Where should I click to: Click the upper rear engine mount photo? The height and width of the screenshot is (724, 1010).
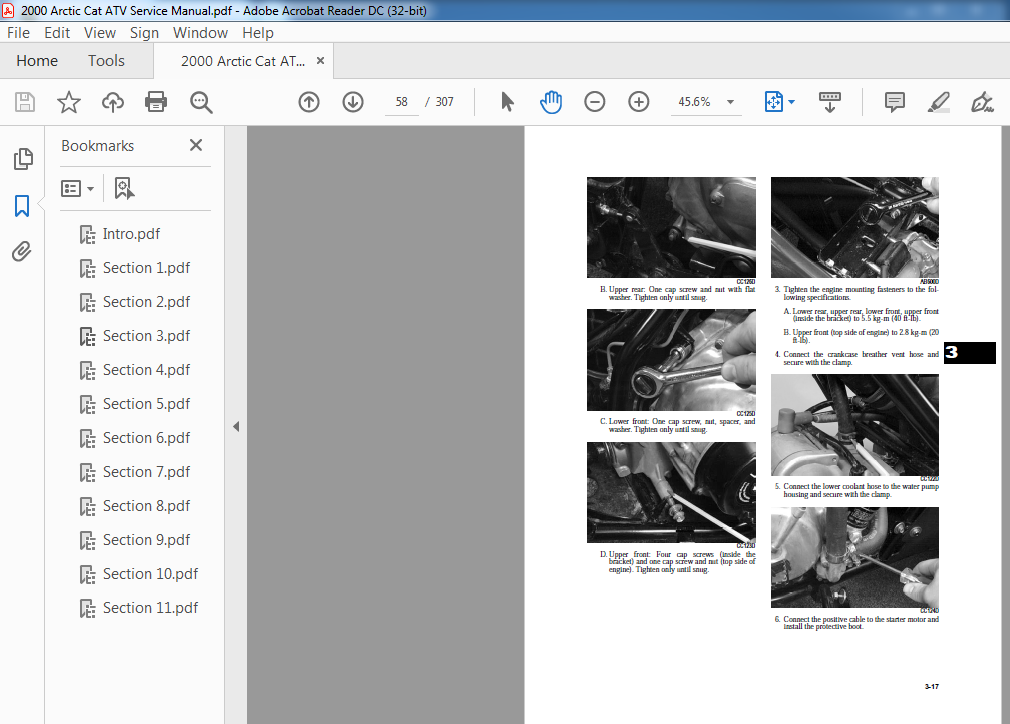671,227
